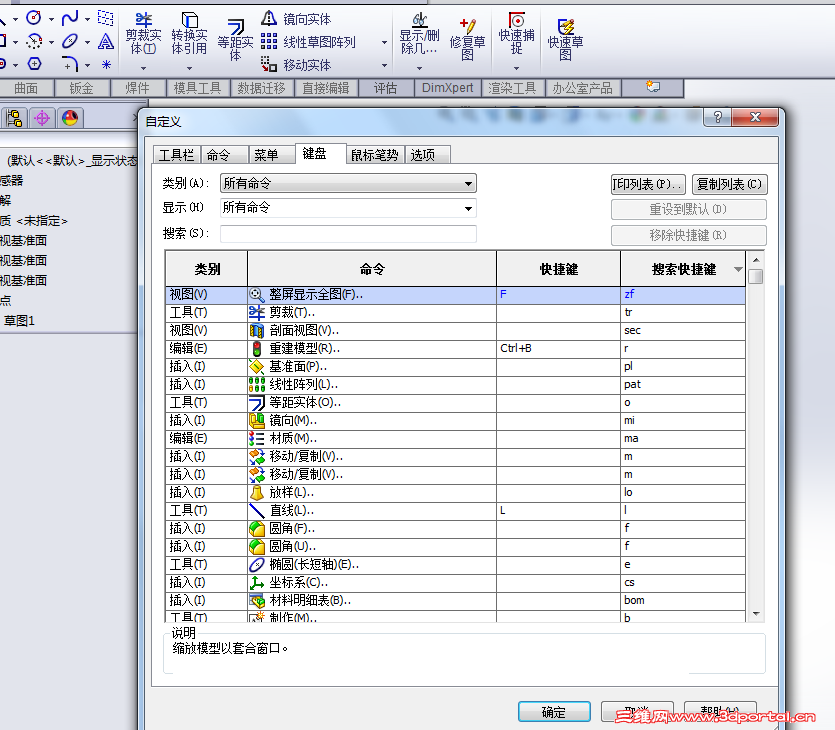Select the 修复草图 tool
The image size is (835, 730).
469,35
